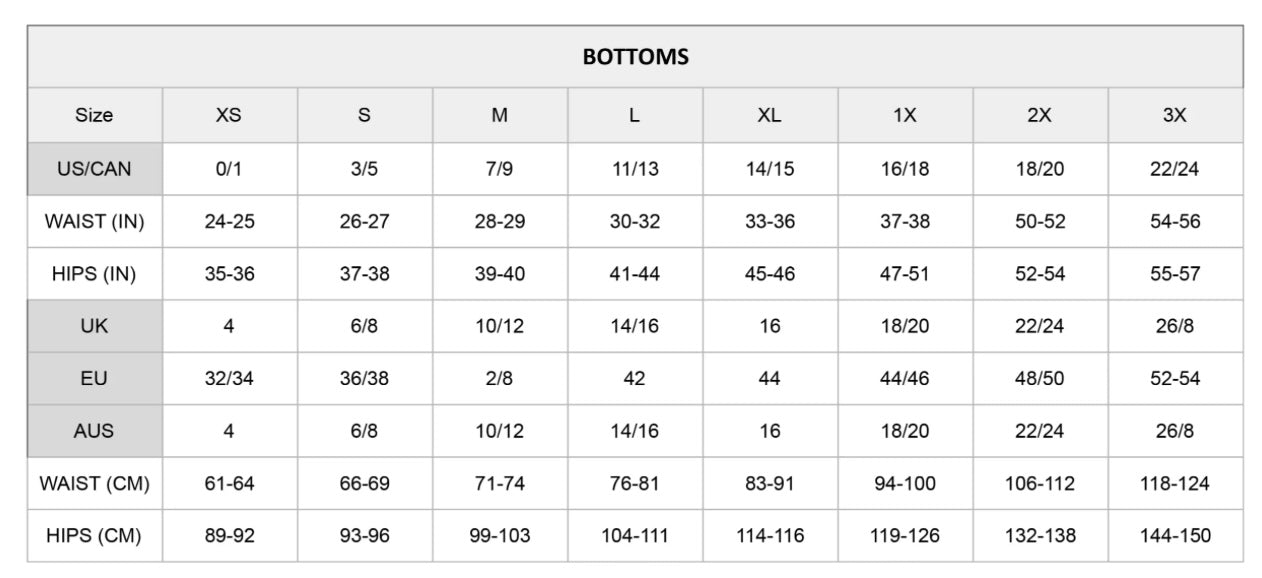Select waist centimeters cell 106-112
Viewport: 1262px width, 578px height.
(1040, 484)
